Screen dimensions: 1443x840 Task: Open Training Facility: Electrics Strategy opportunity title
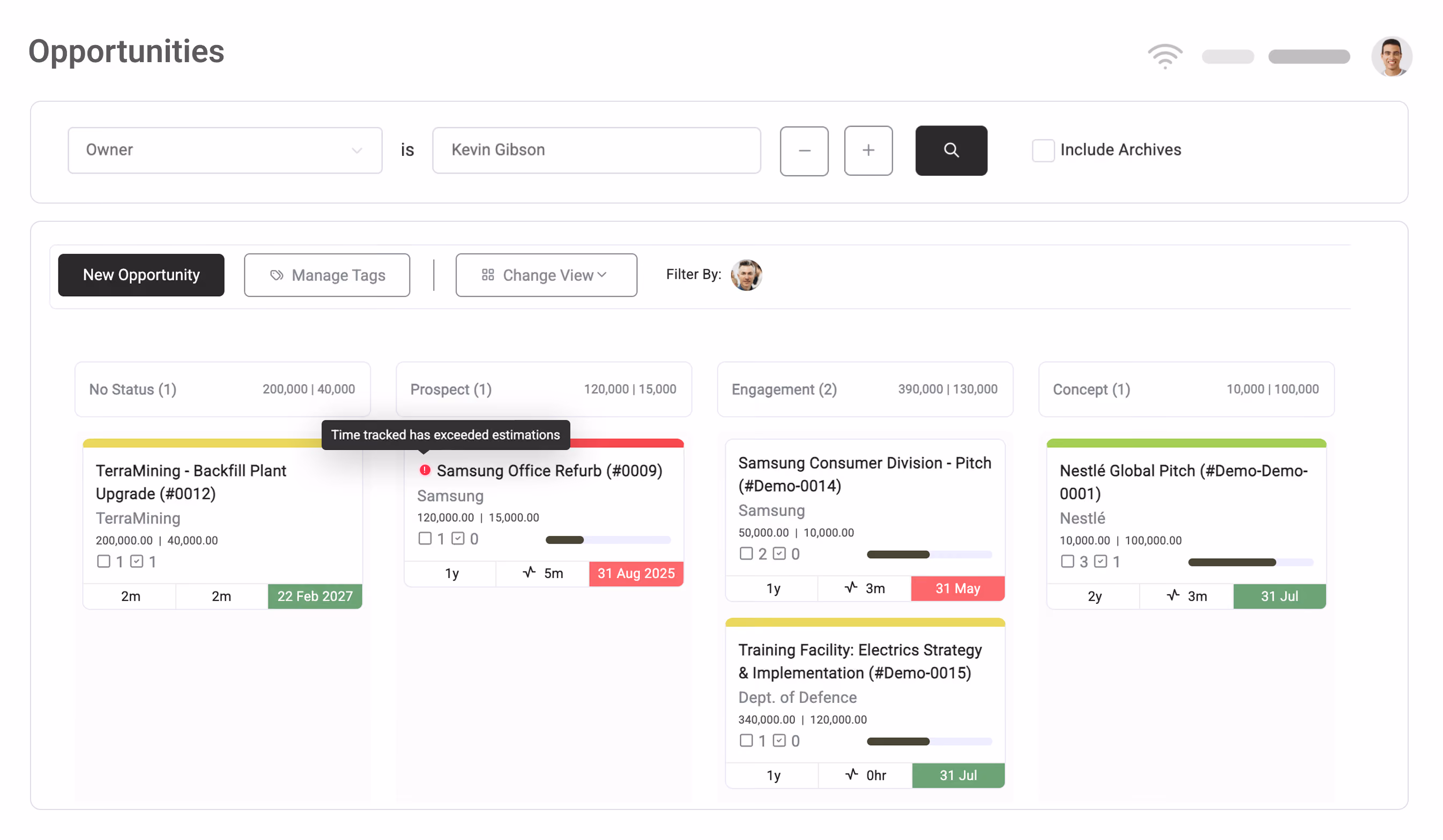coord(860,661)
